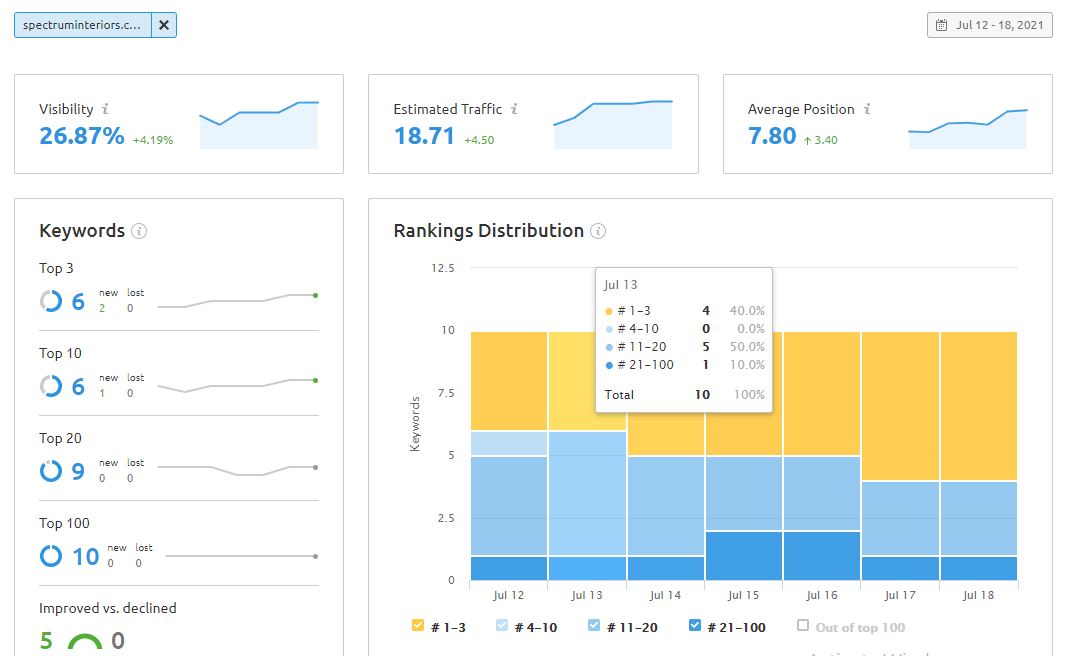Click the Average Position info icon
This screenshot has width=1070, height=656.
(867, 109)
